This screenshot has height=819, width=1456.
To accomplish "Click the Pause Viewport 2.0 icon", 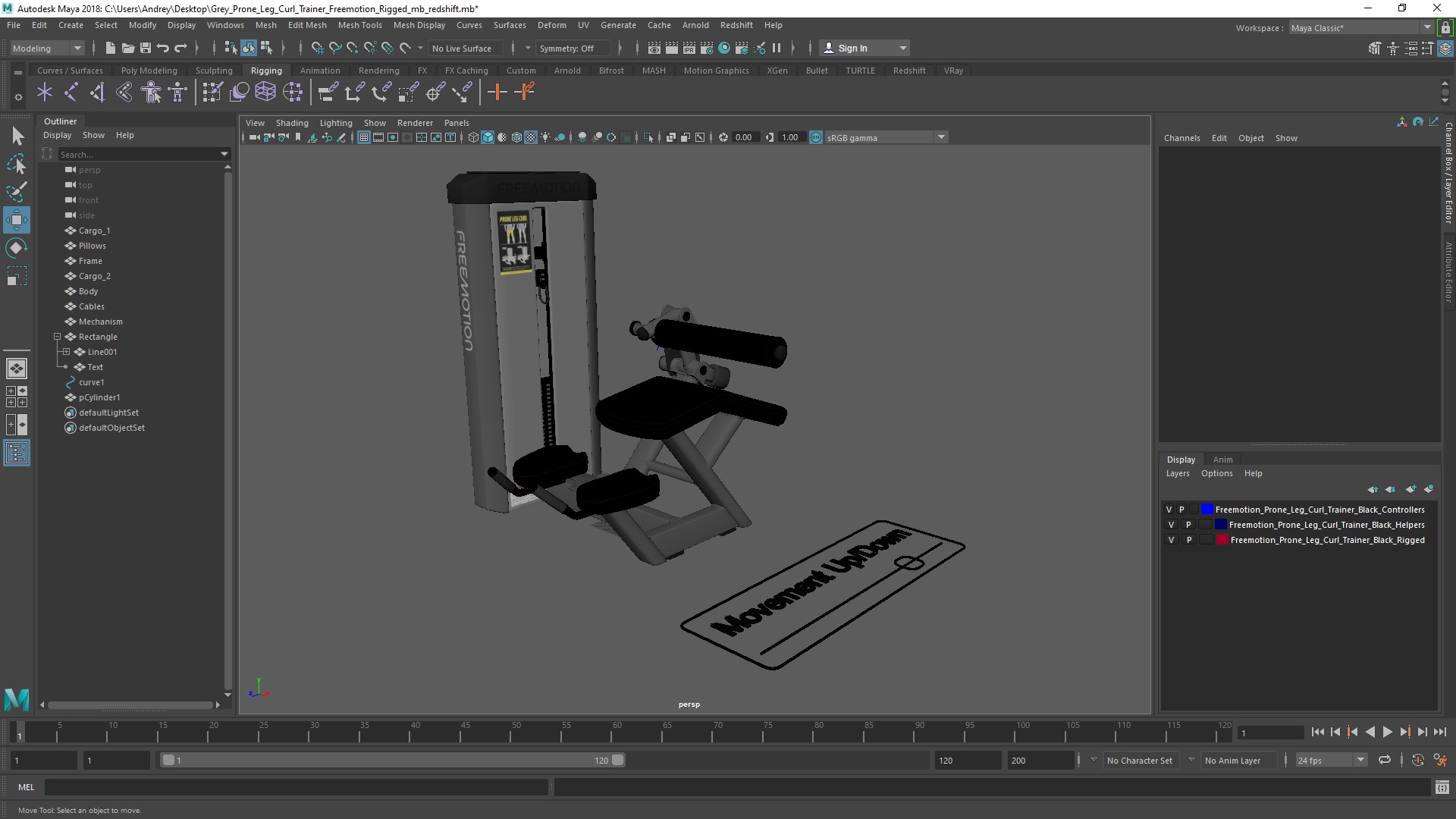I will (x=777, y=48).
